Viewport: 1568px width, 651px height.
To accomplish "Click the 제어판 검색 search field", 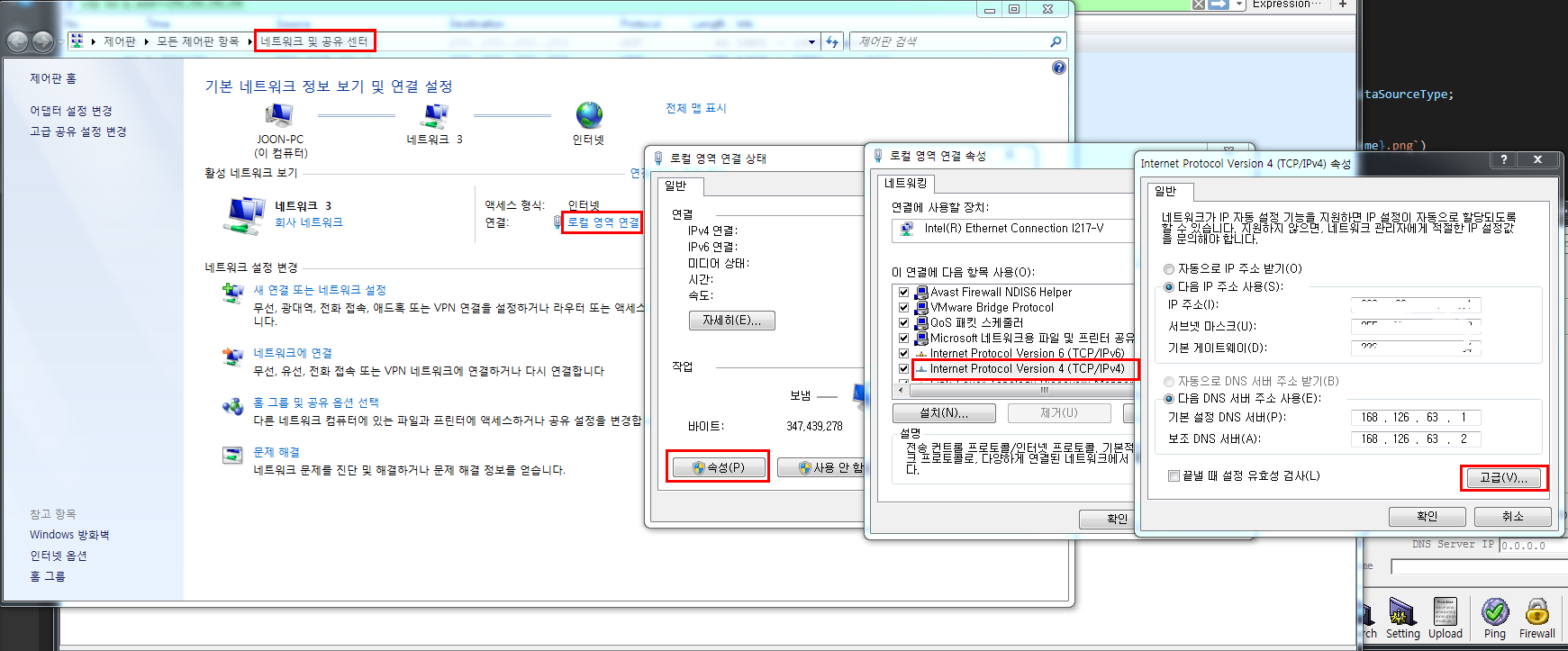I will [949, 41].
